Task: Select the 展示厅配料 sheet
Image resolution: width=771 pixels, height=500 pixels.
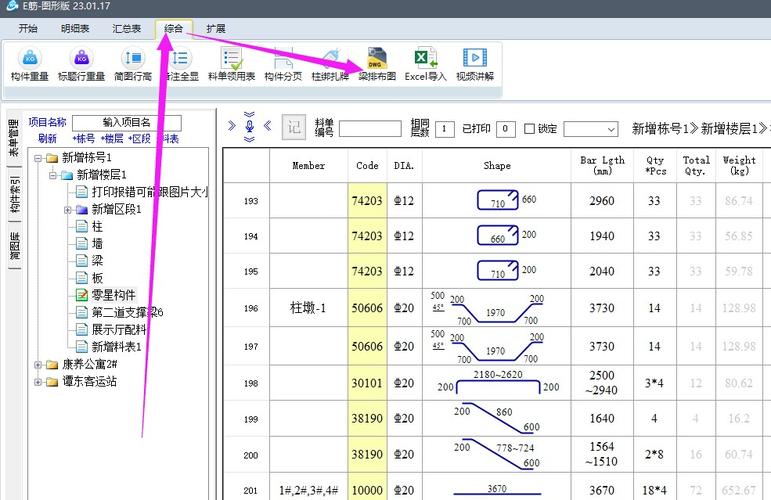Action: coord(112,329)
